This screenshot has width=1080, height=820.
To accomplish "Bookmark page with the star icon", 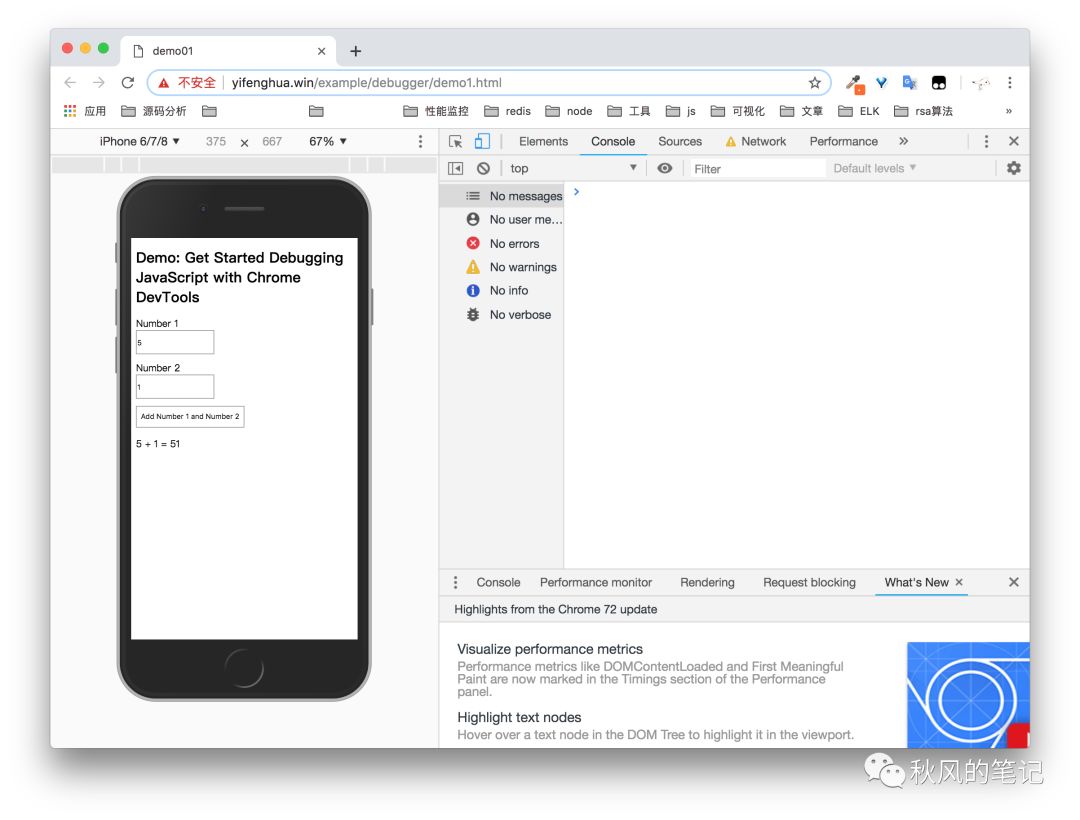I will coord(815,83).
